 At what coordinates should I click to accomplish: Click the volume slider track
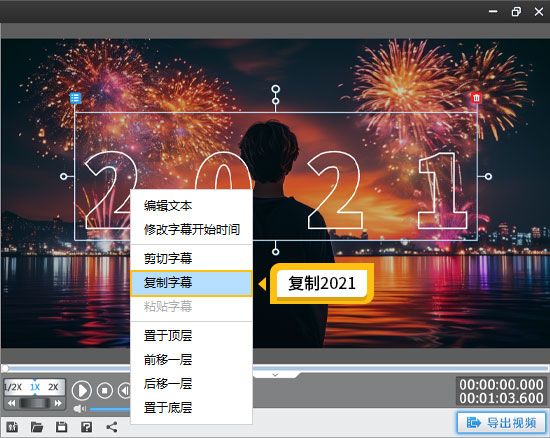point(110,409)
